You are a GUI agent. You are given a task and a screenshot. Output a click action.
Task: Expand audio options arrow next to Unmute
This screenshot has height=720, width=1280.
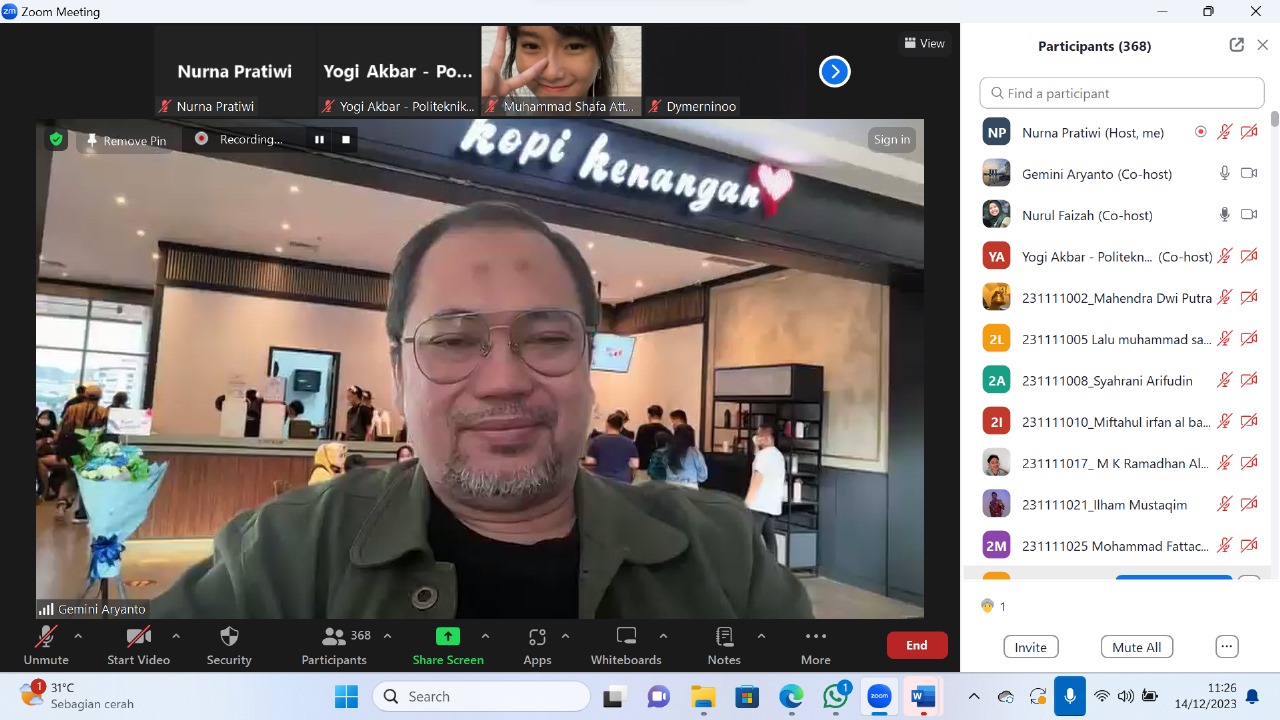[x=78, y=636]
